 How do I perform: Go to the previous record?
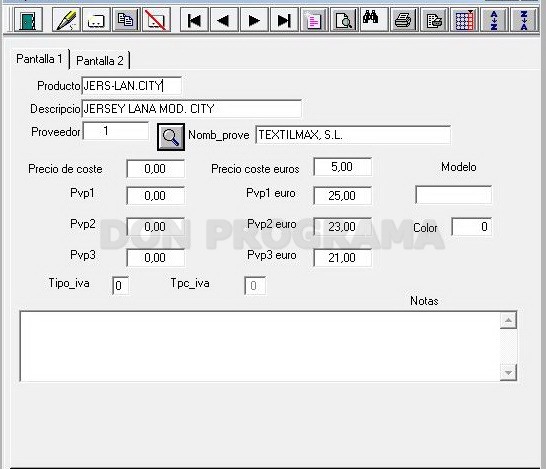pyautogui.click(x=224, y=20)
